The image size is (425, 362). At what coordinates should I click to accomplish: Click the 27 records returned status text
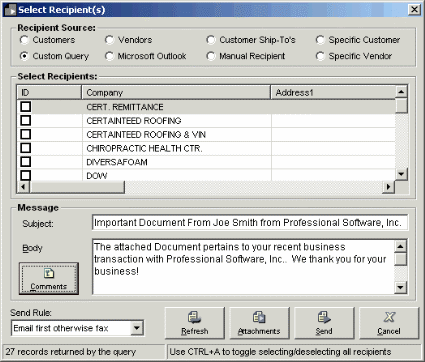pos(71,352)
